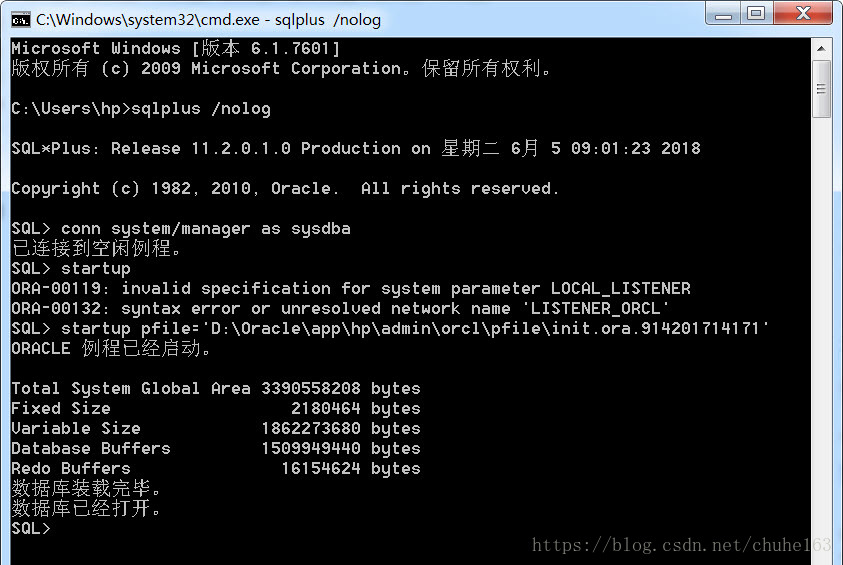Click the '已连接到空闲例程' message
The width and height of the screenshot is (843, 565).
[x=97, y=248]
